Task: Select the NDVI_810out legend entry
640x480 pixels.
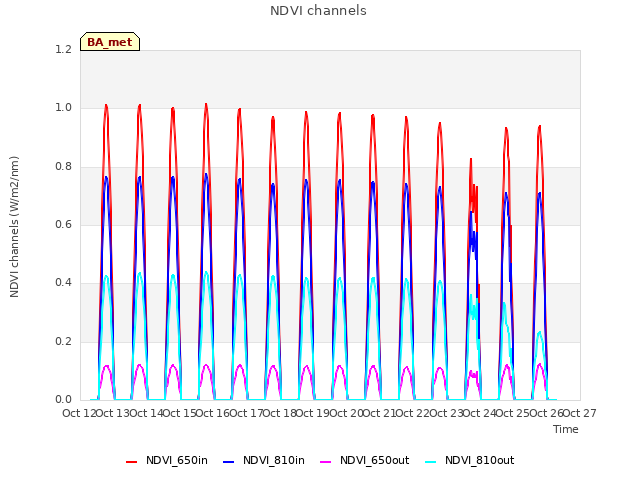Action: (x=470, y=460)
